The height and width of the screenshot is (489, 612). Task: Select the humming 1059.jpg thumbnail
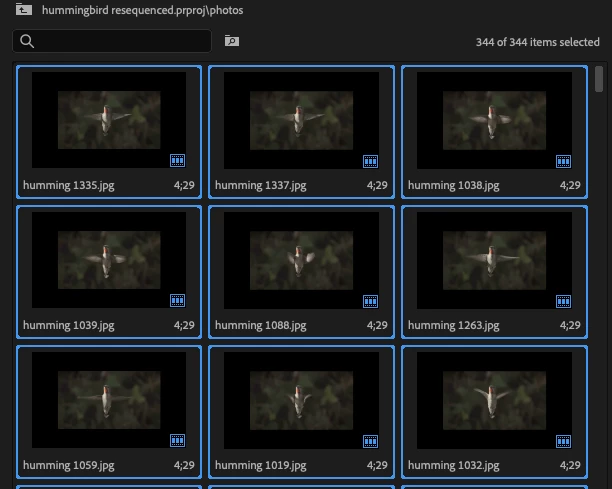pos(109,400)
